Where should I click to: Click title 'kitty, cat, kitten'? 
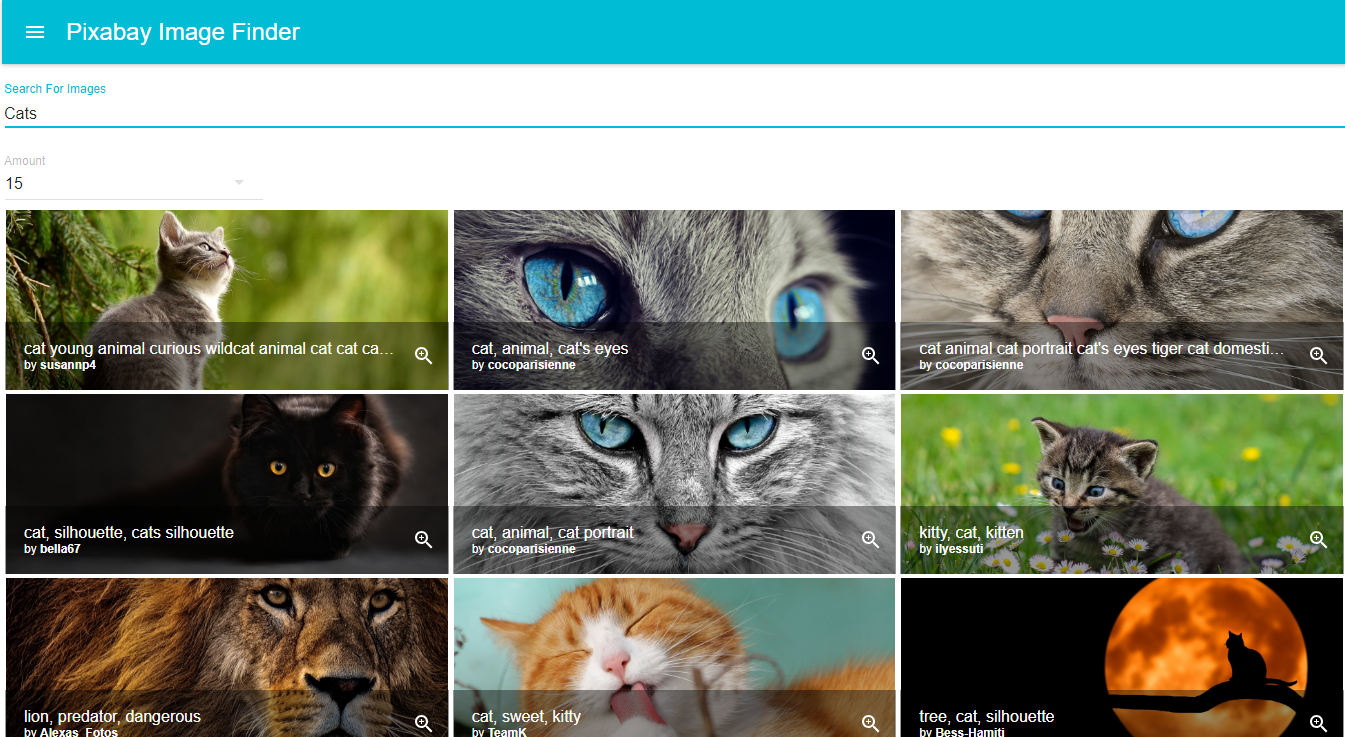coord(971,533)
